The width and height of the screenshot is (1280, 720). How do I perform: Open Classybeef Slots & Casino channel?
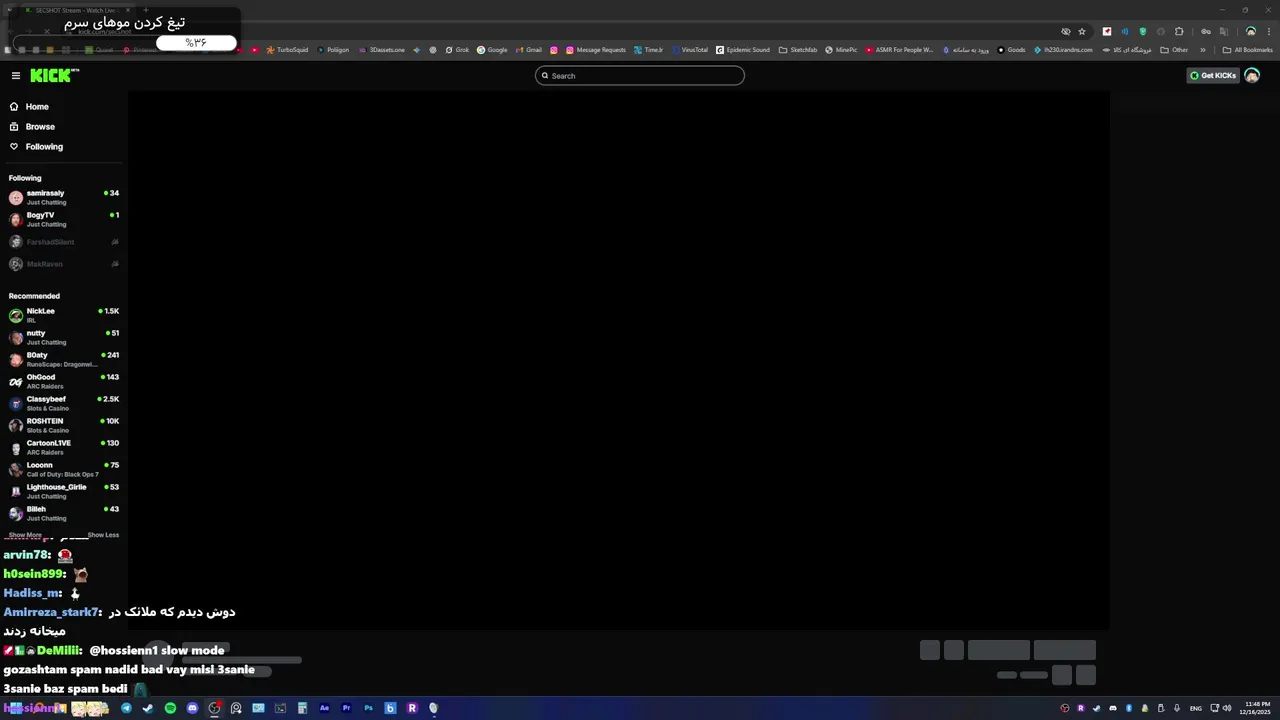pyautogui.click(x=62, y=403)
